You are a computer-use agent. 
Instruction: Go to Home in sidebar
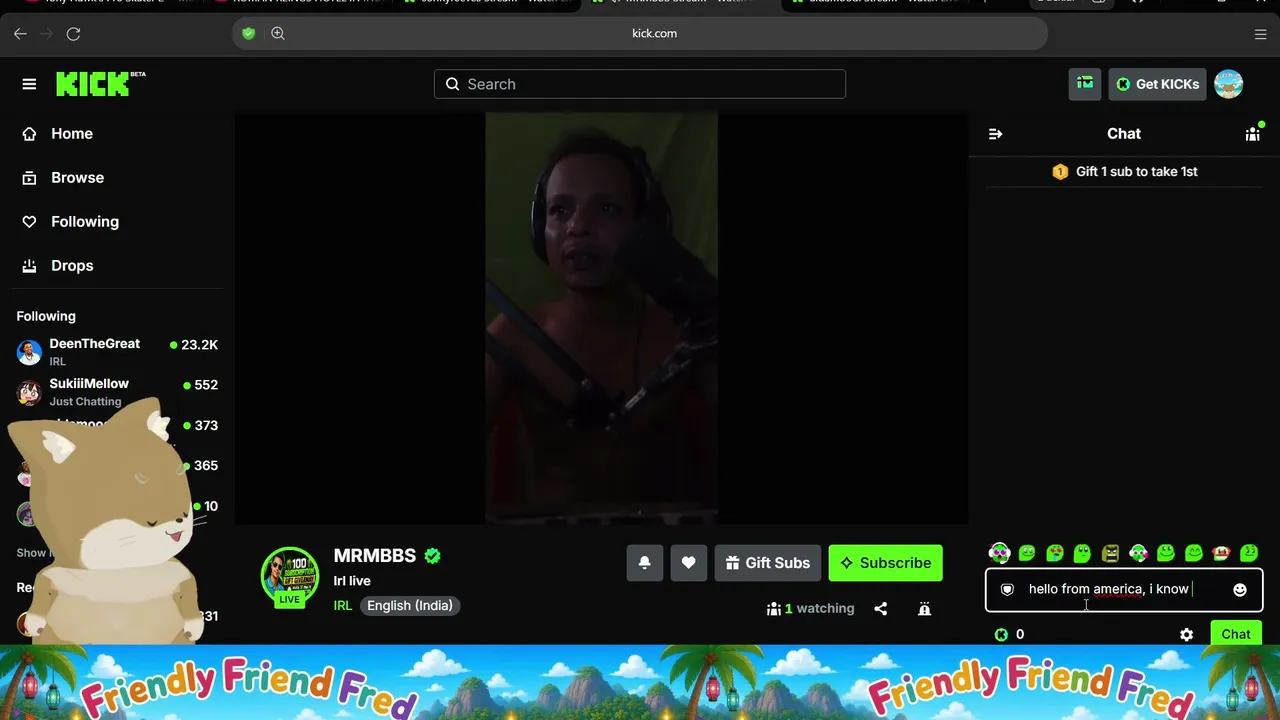tap(72, 134)
